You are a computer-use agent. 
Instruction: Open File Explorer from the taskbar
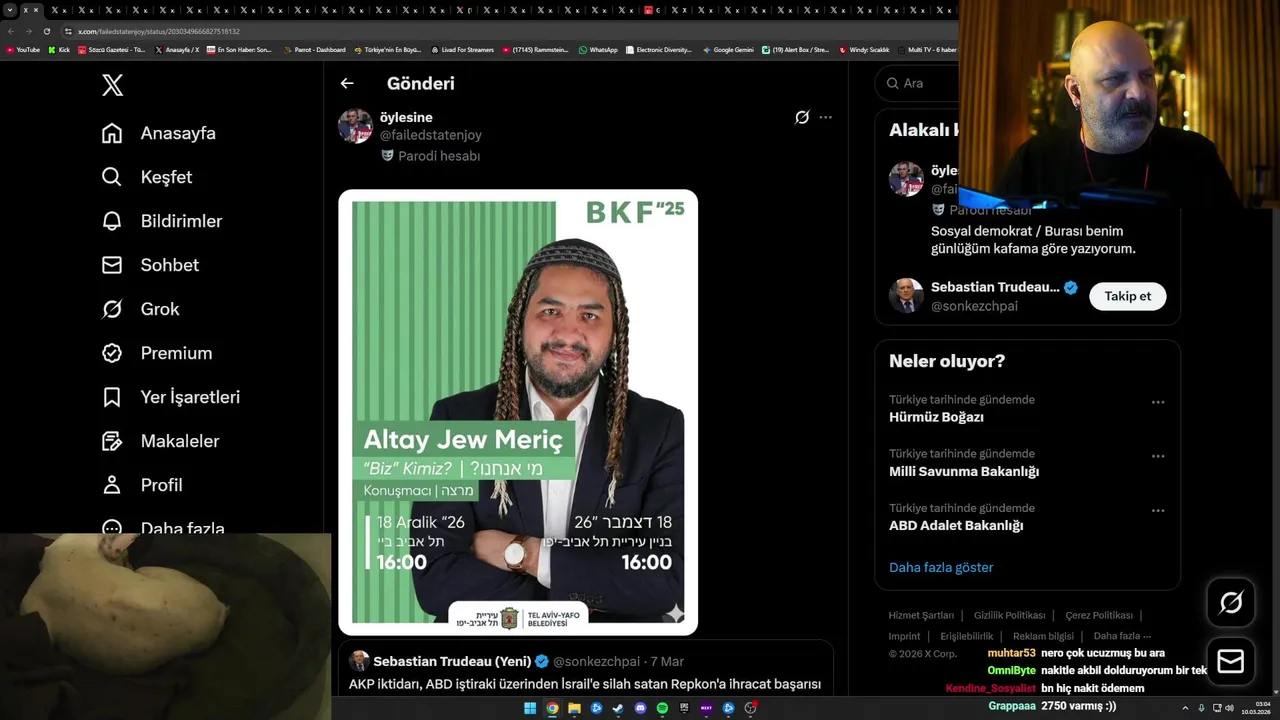click(574, 708)
